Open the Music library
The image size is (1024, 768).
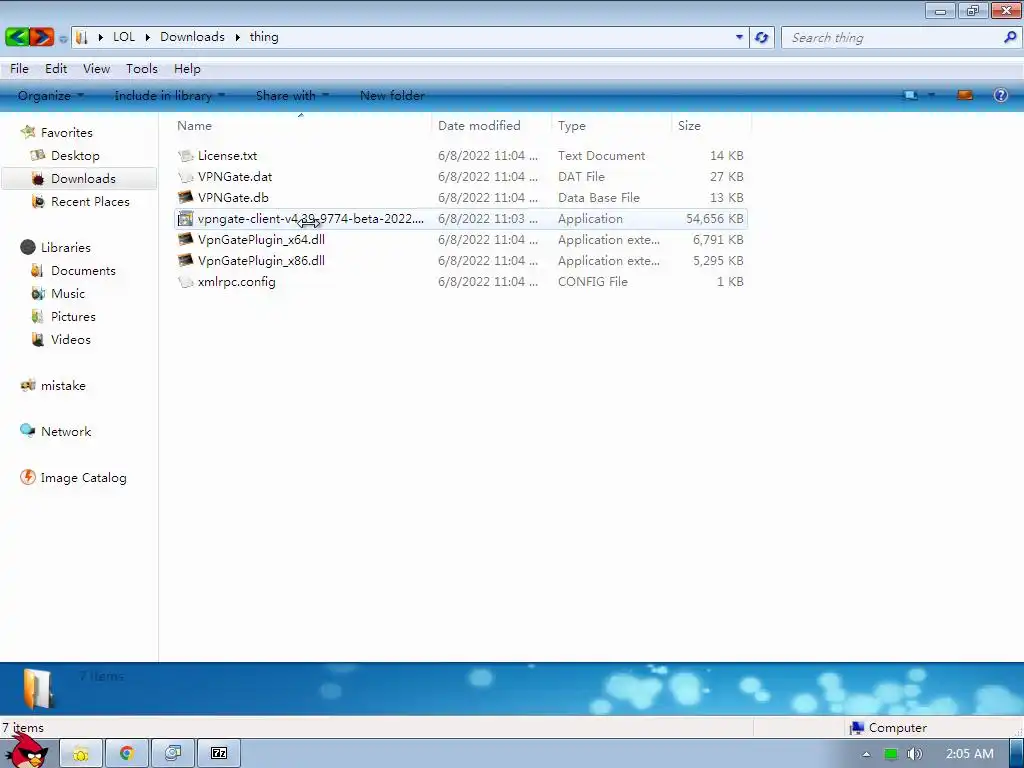click(68, 293)
